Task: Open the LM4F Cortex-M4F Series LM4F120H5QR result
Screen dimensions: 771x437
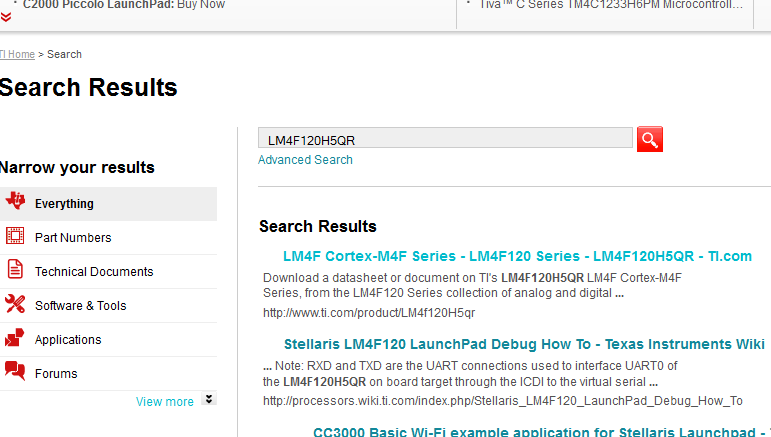Action: [x=517, y=256]
